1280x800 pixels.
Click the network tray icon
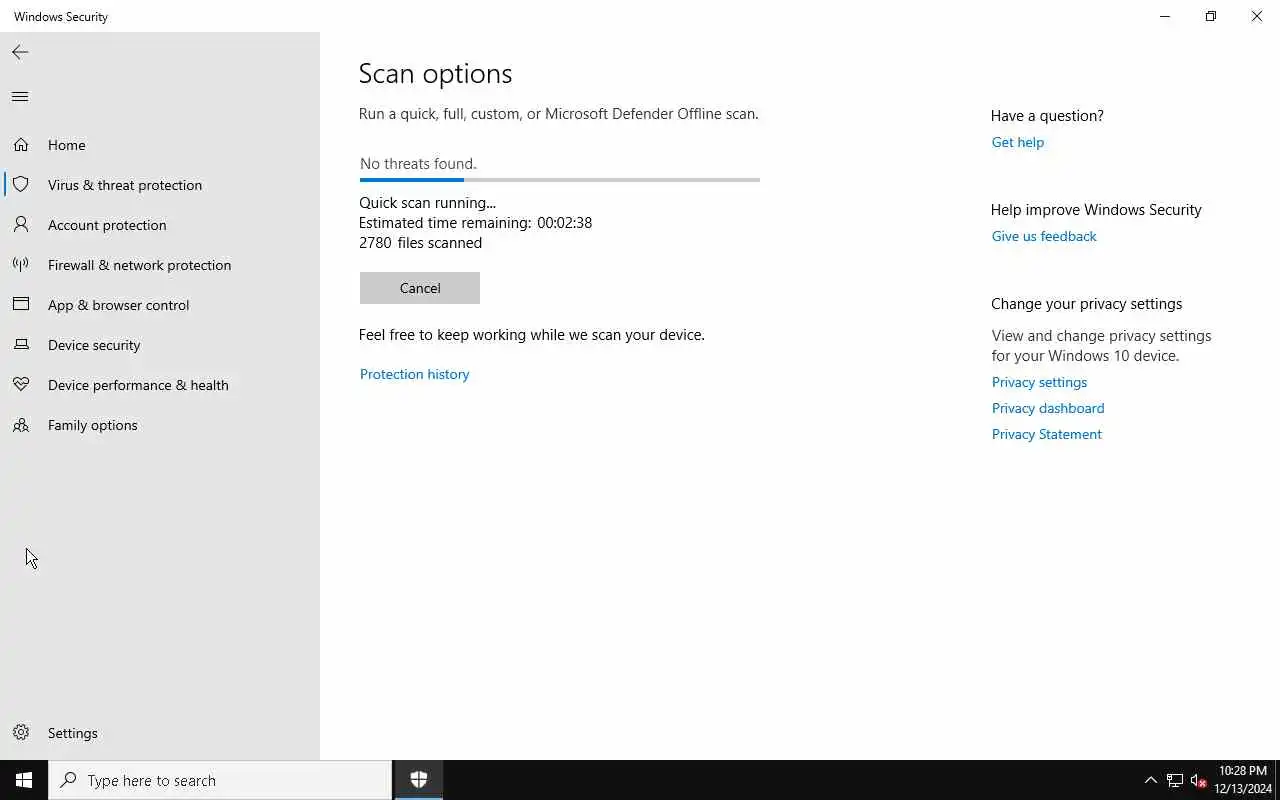click(x=1175, y=780)
